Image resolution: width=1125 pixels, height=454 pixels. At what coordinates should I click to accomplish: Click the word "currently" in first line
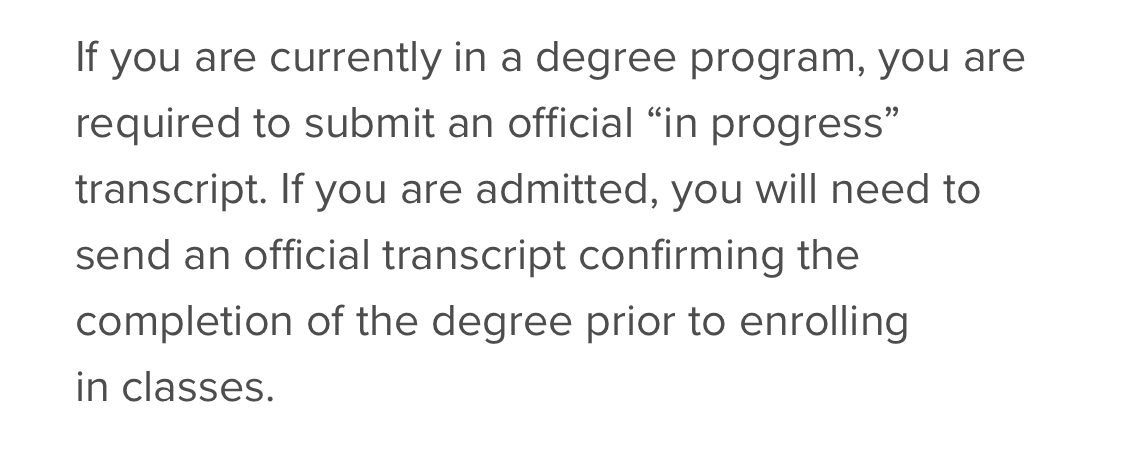(355, 58)
